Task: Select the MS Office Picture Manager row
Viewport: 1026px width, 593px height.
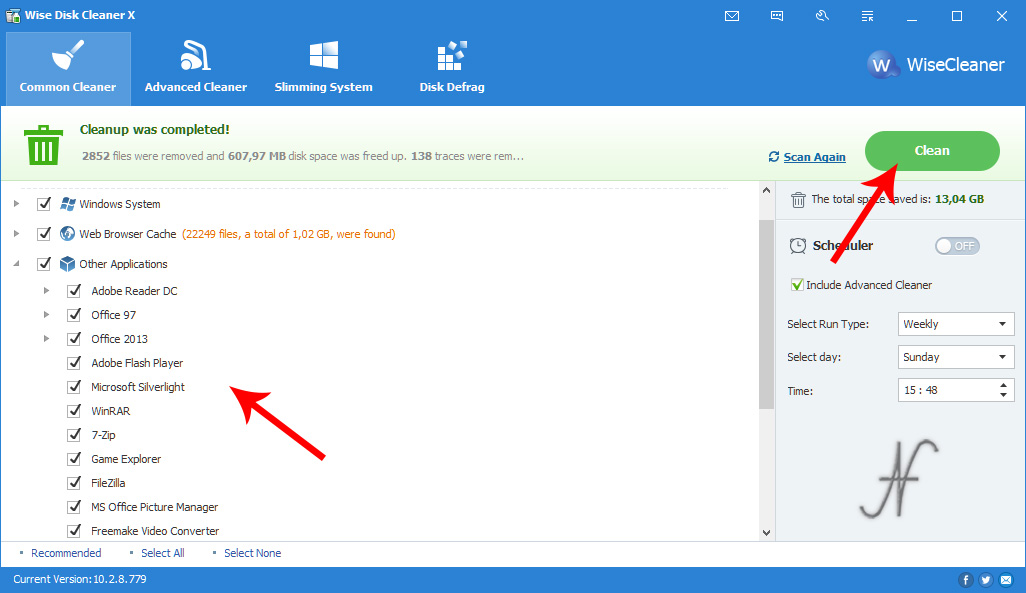Action: point(154,507)
